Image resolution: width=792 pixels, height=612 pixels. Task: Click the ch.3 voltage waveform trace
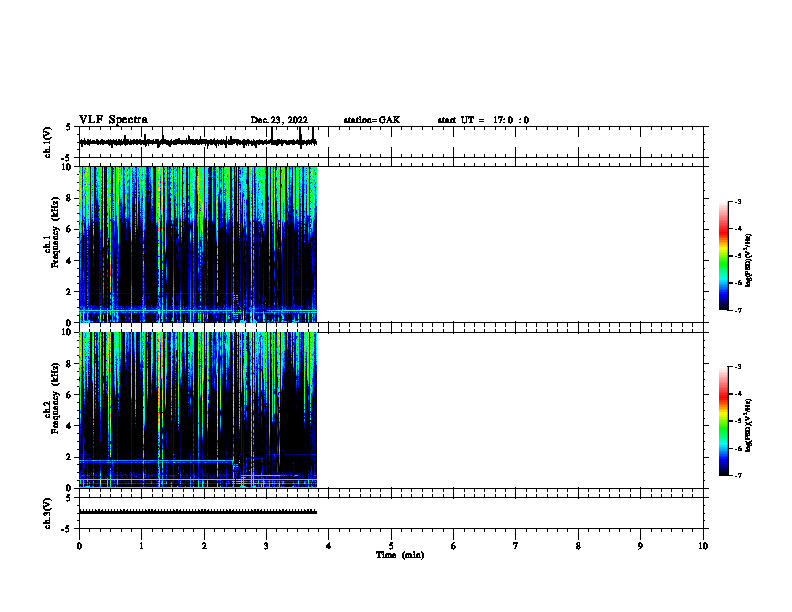(x=198, y=512)
